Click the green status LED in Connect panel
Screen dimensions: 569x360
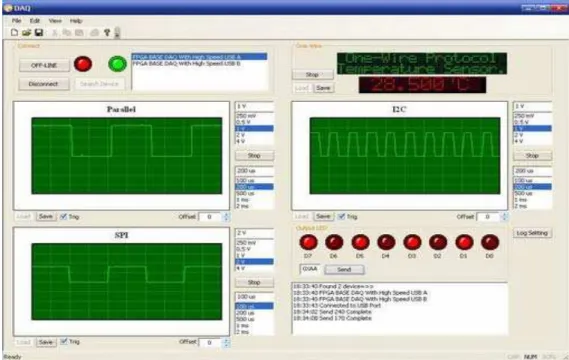[x=118, y=64]
